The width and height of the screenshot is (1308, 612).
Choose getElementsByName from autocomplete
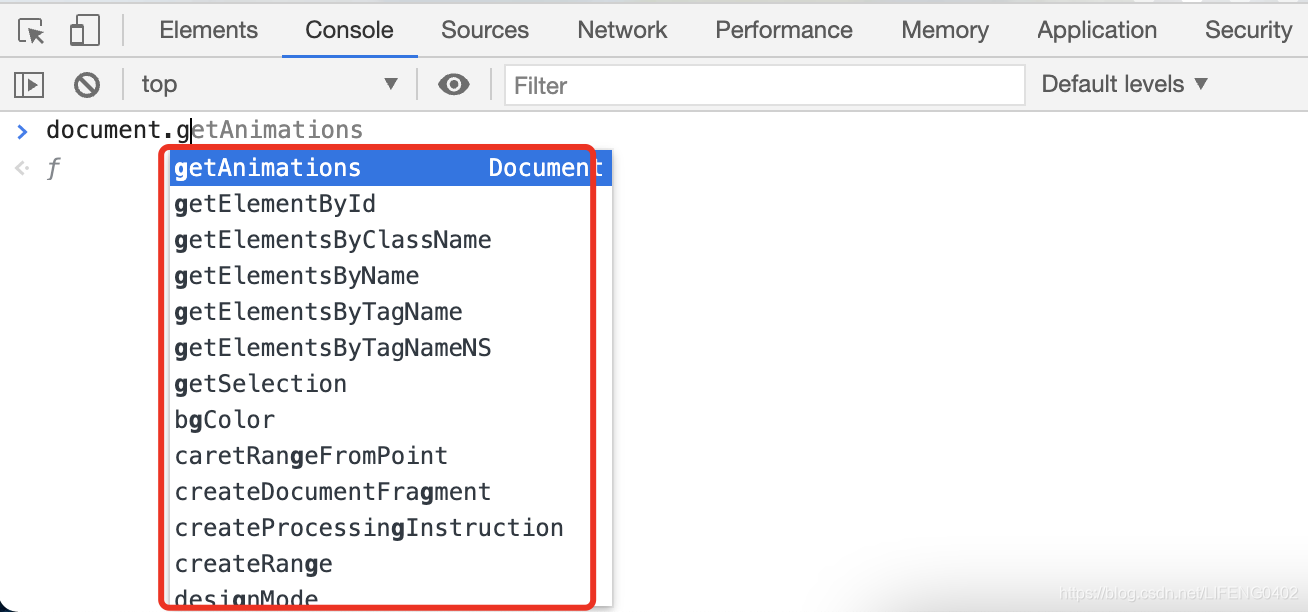[390, 276]
